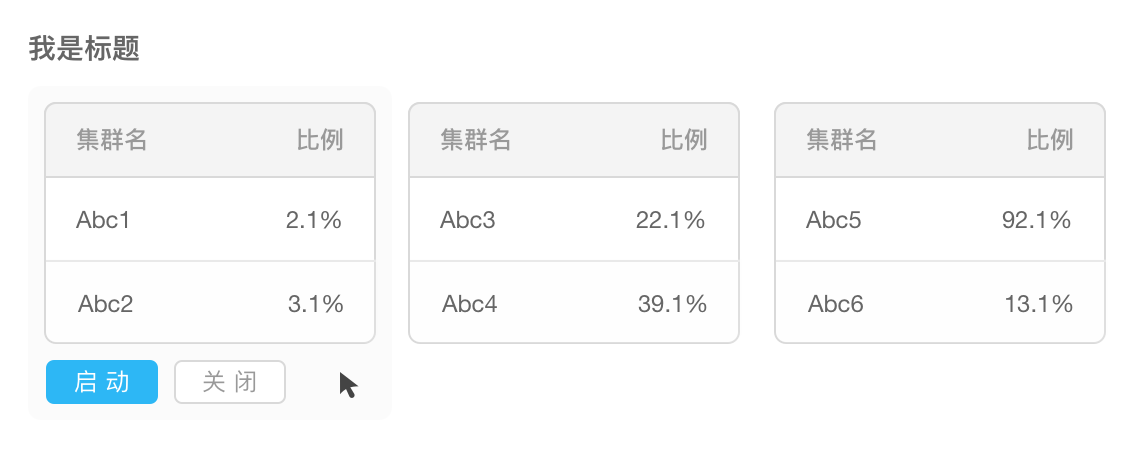Screen dimensions: 1136x468
Task: Click the 2.1% ratio value
Action: (x=314, y=220)
